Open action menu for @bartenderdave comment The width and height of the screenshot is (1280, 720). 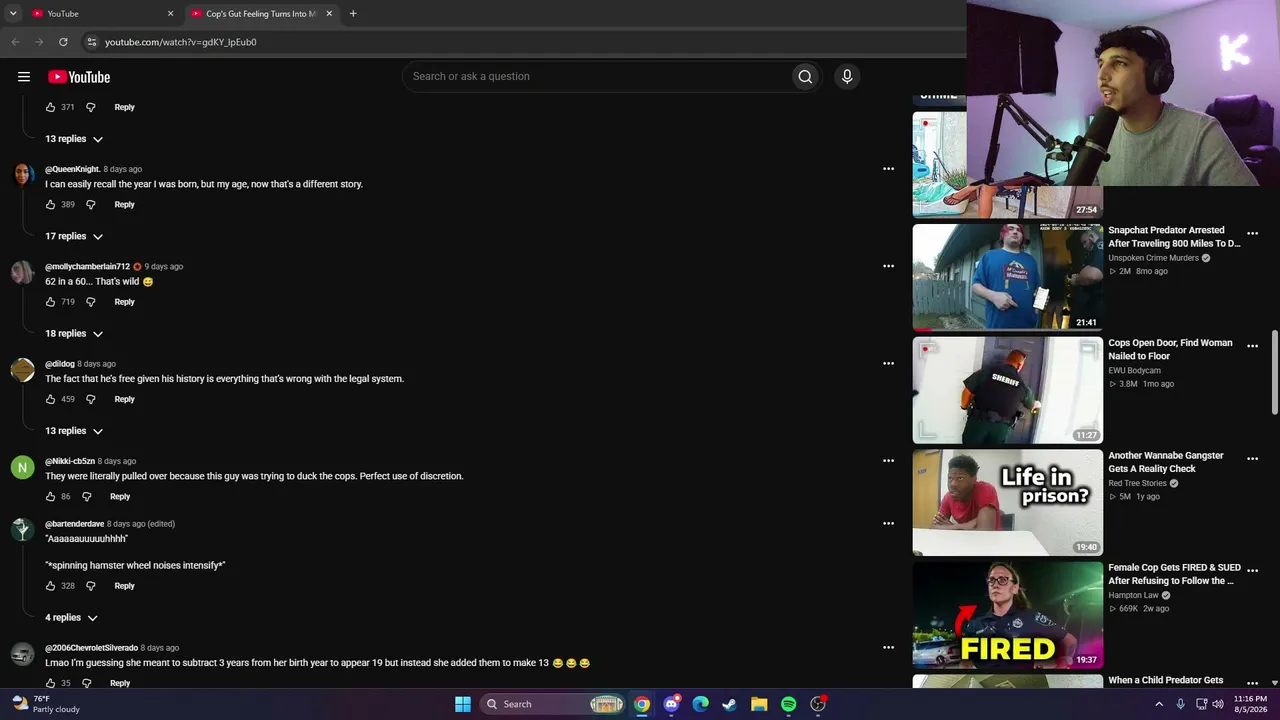click(888, 523)
